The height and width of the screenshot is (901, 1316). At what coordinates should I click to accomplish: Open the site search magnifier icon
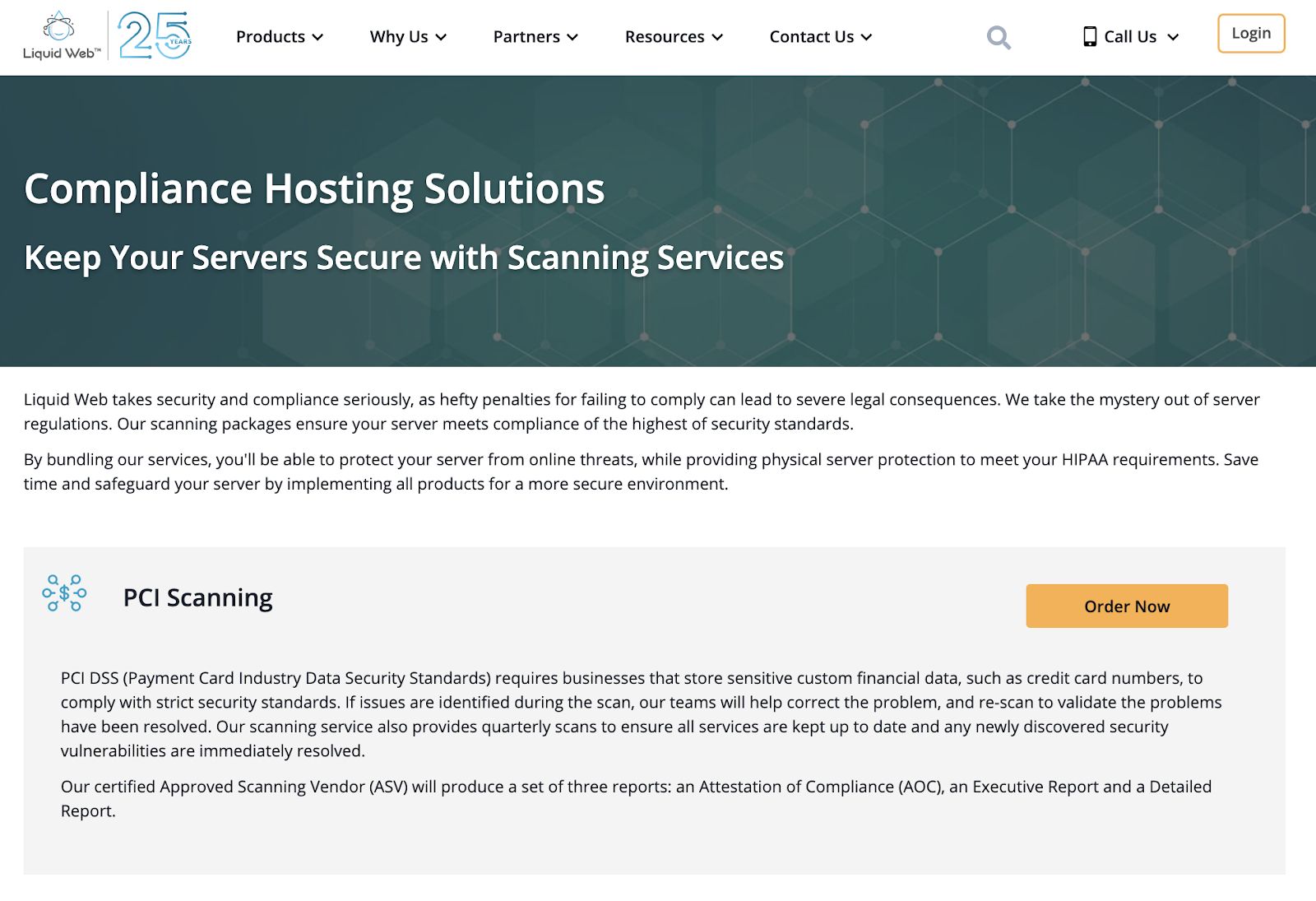[x=999, y=37]
